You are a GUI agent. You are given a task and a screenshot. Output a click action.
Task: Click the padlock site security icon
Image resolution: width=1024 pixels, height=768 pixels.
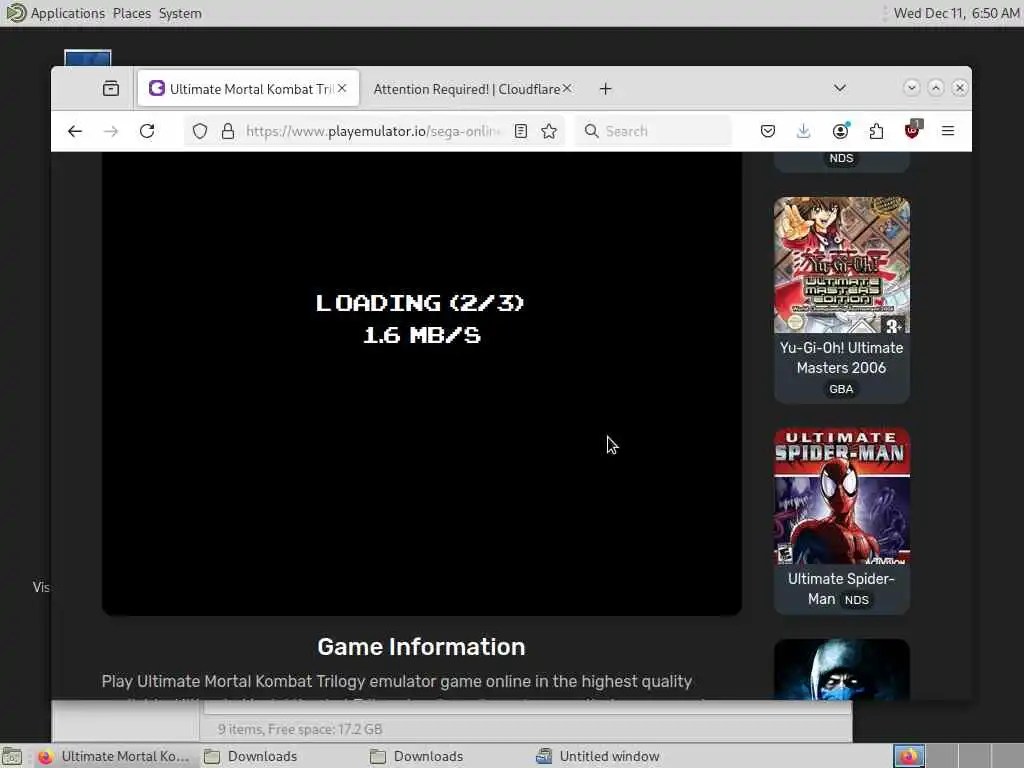click(228, 131)
